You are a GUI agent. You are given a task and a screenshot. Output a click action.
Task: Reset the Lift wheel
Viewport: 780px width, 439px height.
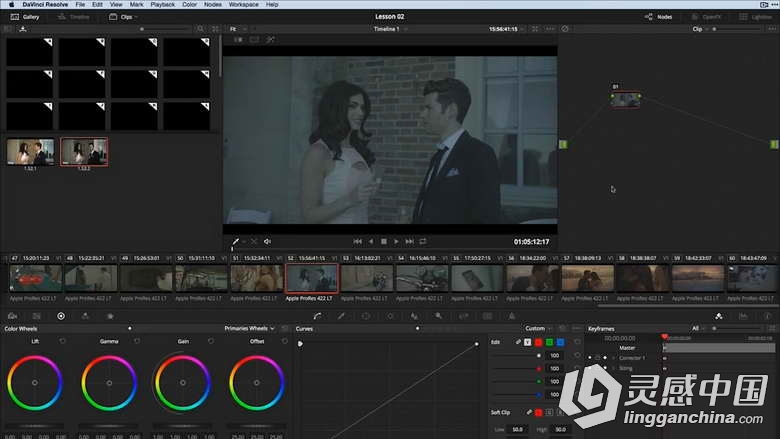pyautogui.click(x=62, y=341)
